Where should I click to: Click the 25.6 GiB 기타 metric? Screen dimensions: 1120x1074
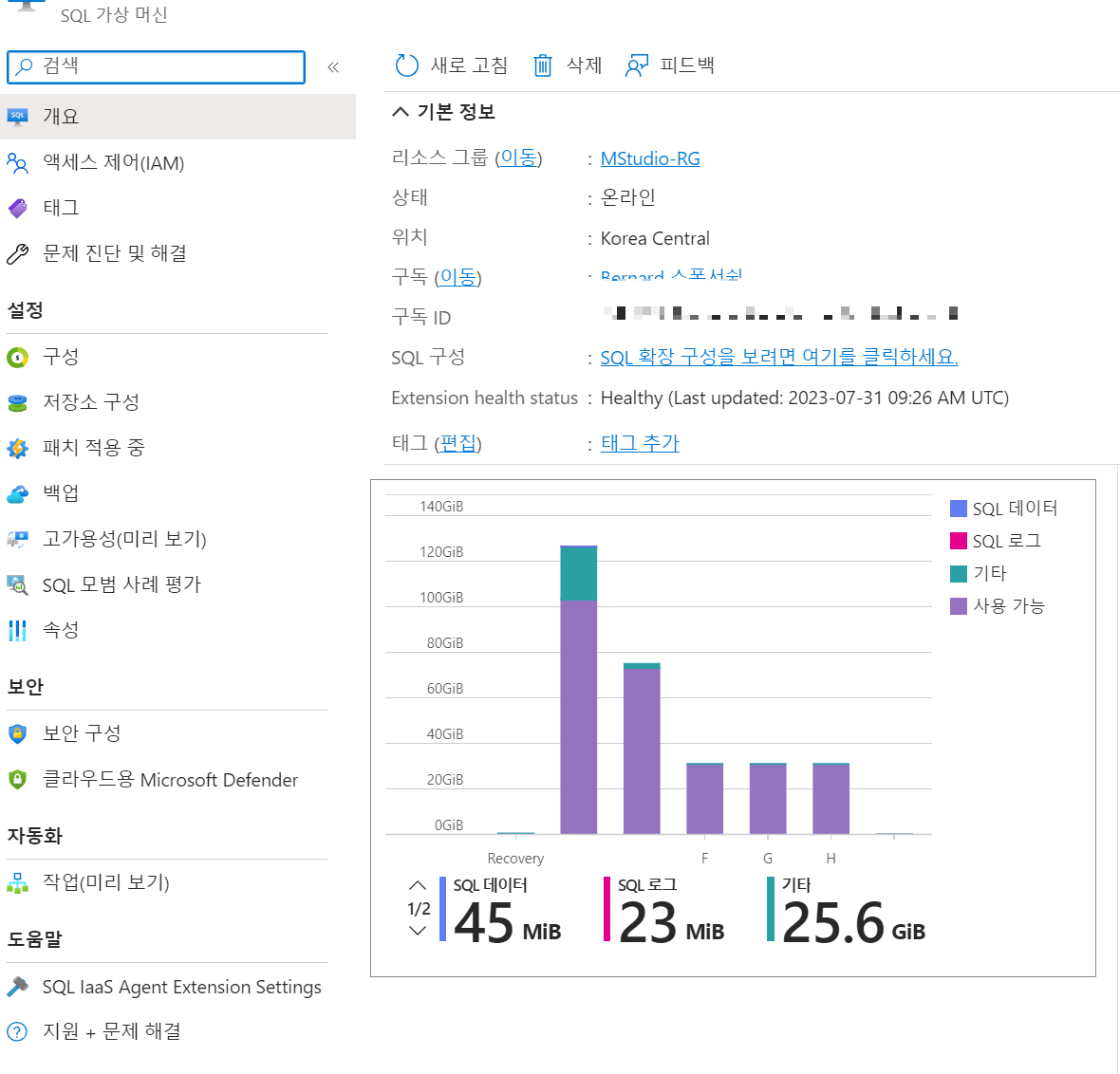pos(847,909)
